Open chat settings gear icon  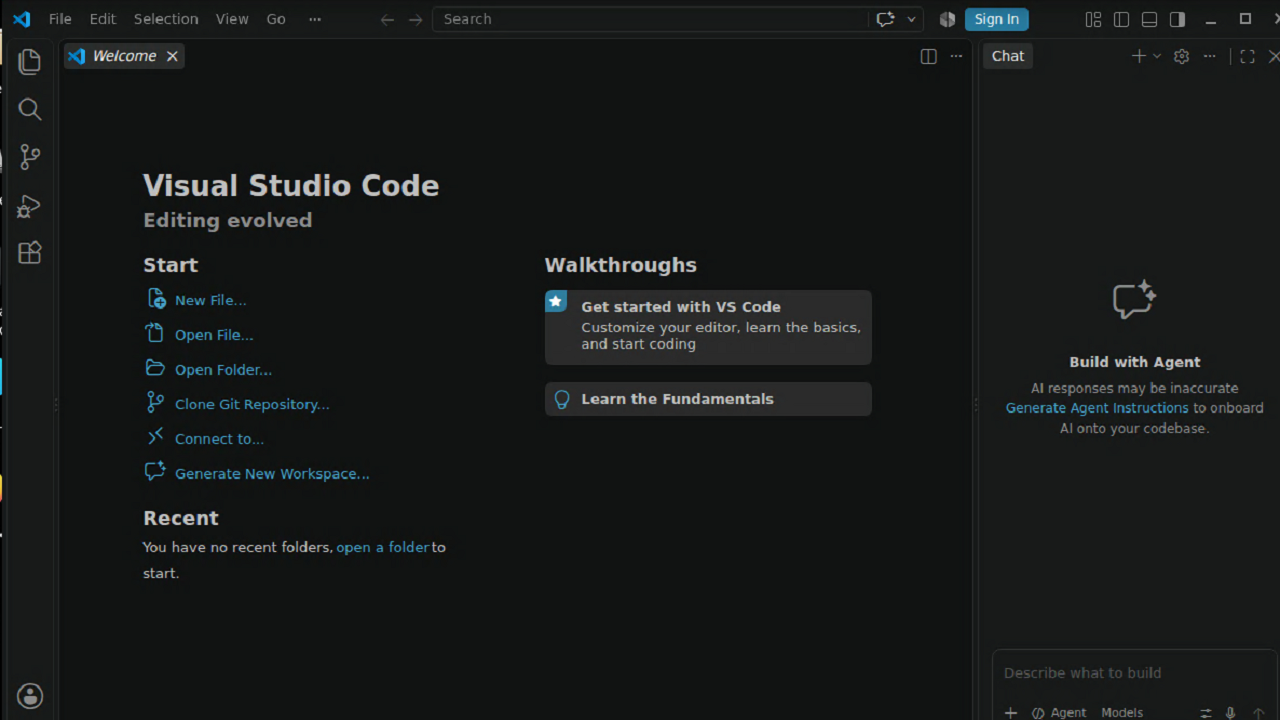tap(1181, 56)
